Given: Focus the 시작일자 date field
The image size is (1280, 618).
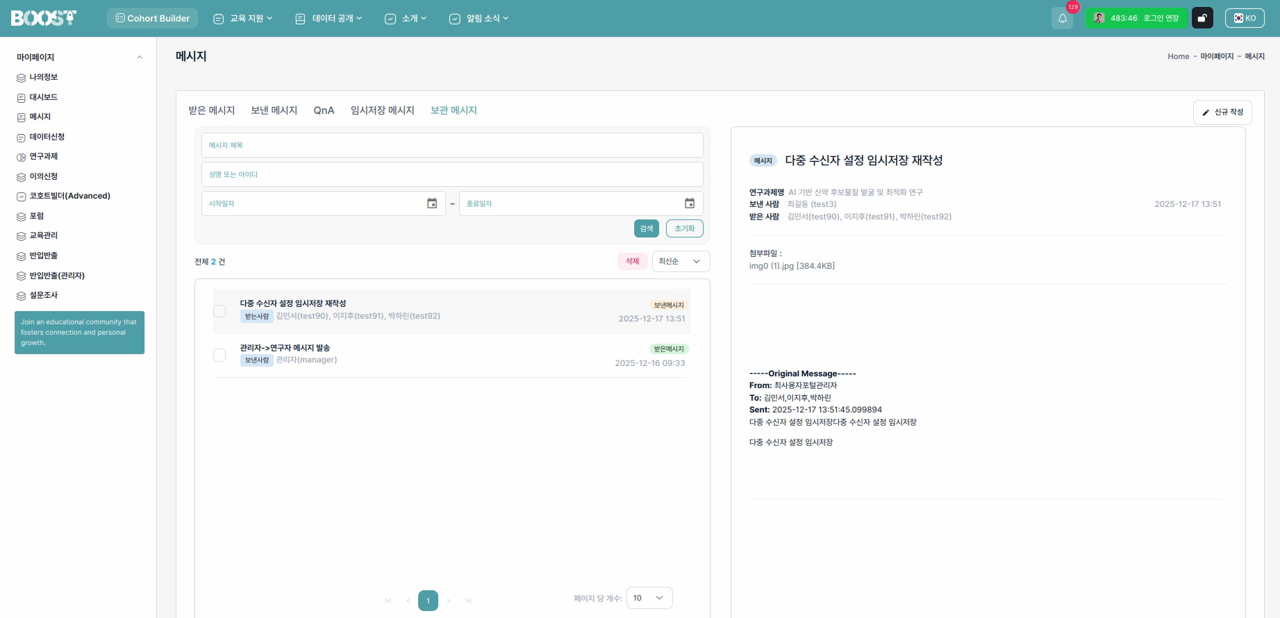Looking at the screenshot, I should point(323,203).
